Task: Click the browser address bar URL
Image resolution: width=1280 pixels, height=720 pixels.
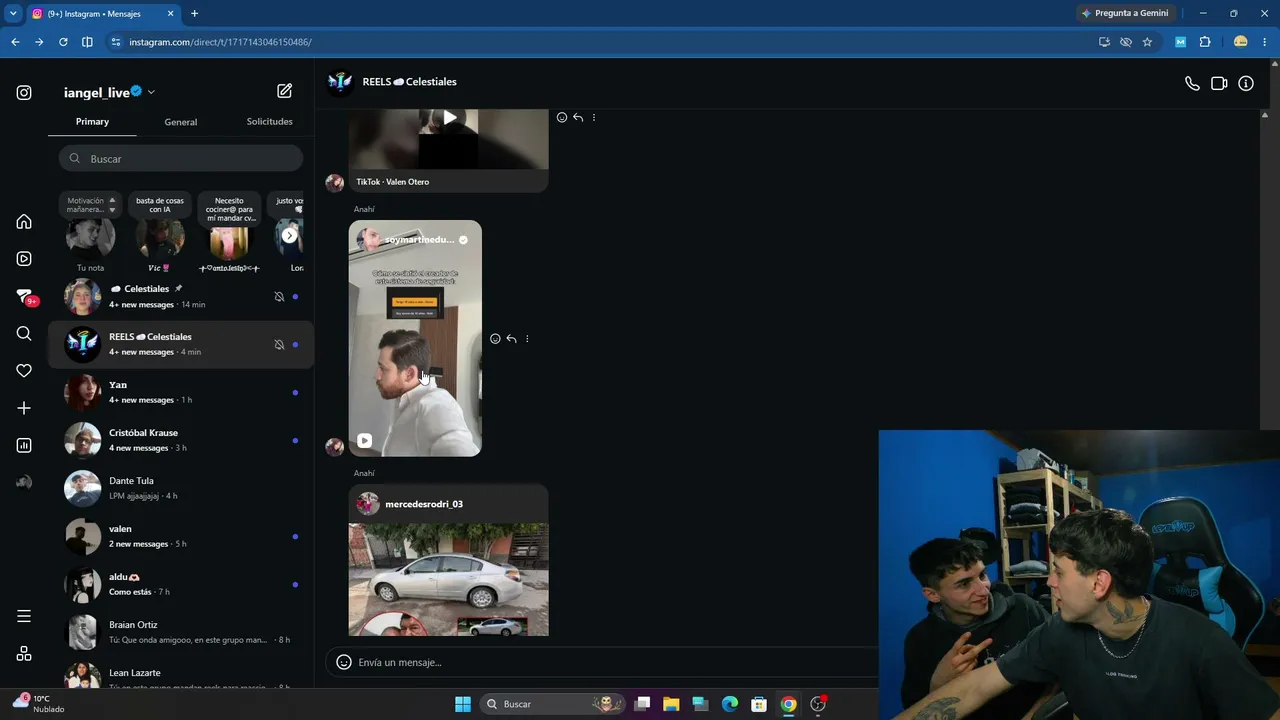Action: pos(220,42)
